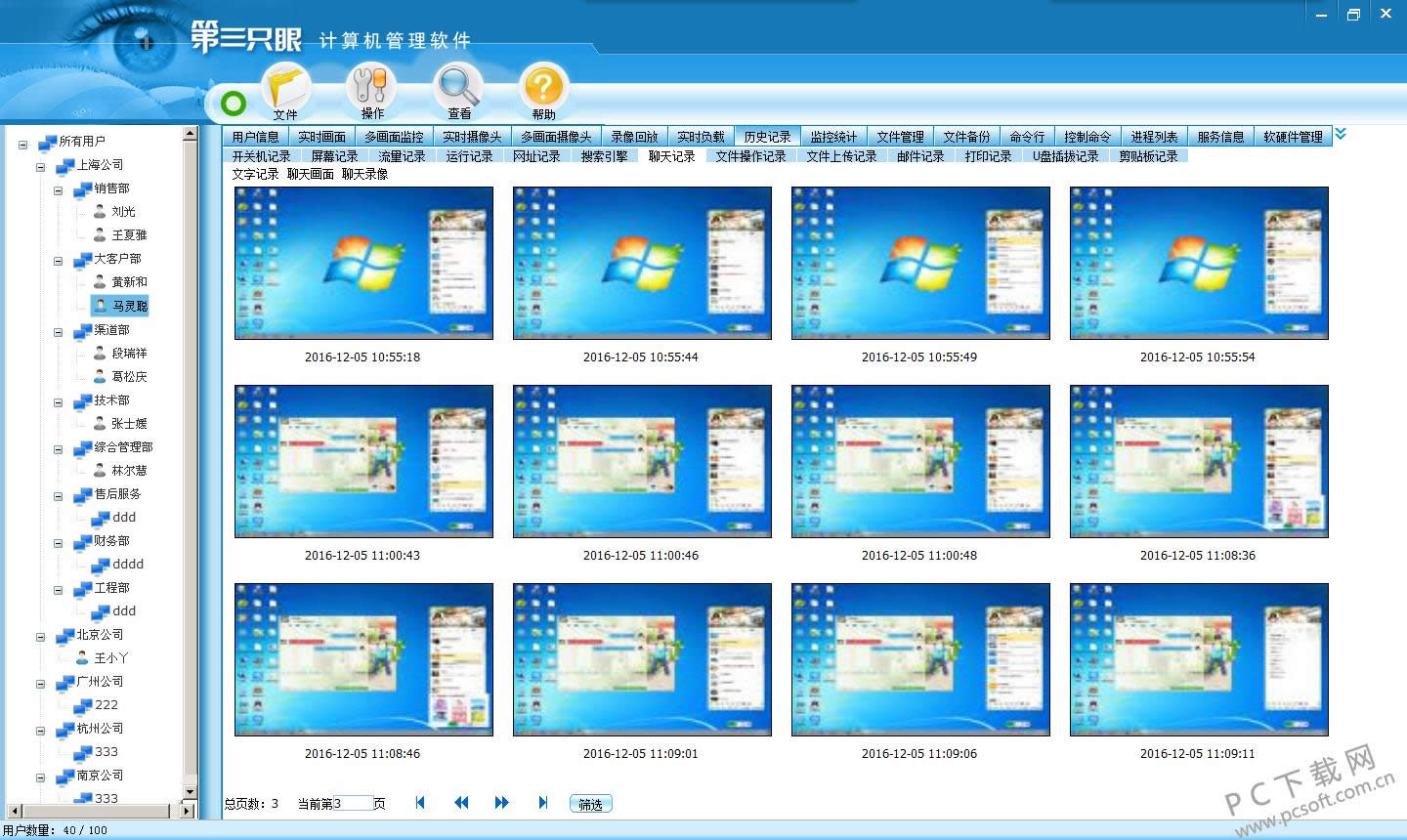
Task: Collapse the 技术部 tree node
Action: click(x=58, y=402)
